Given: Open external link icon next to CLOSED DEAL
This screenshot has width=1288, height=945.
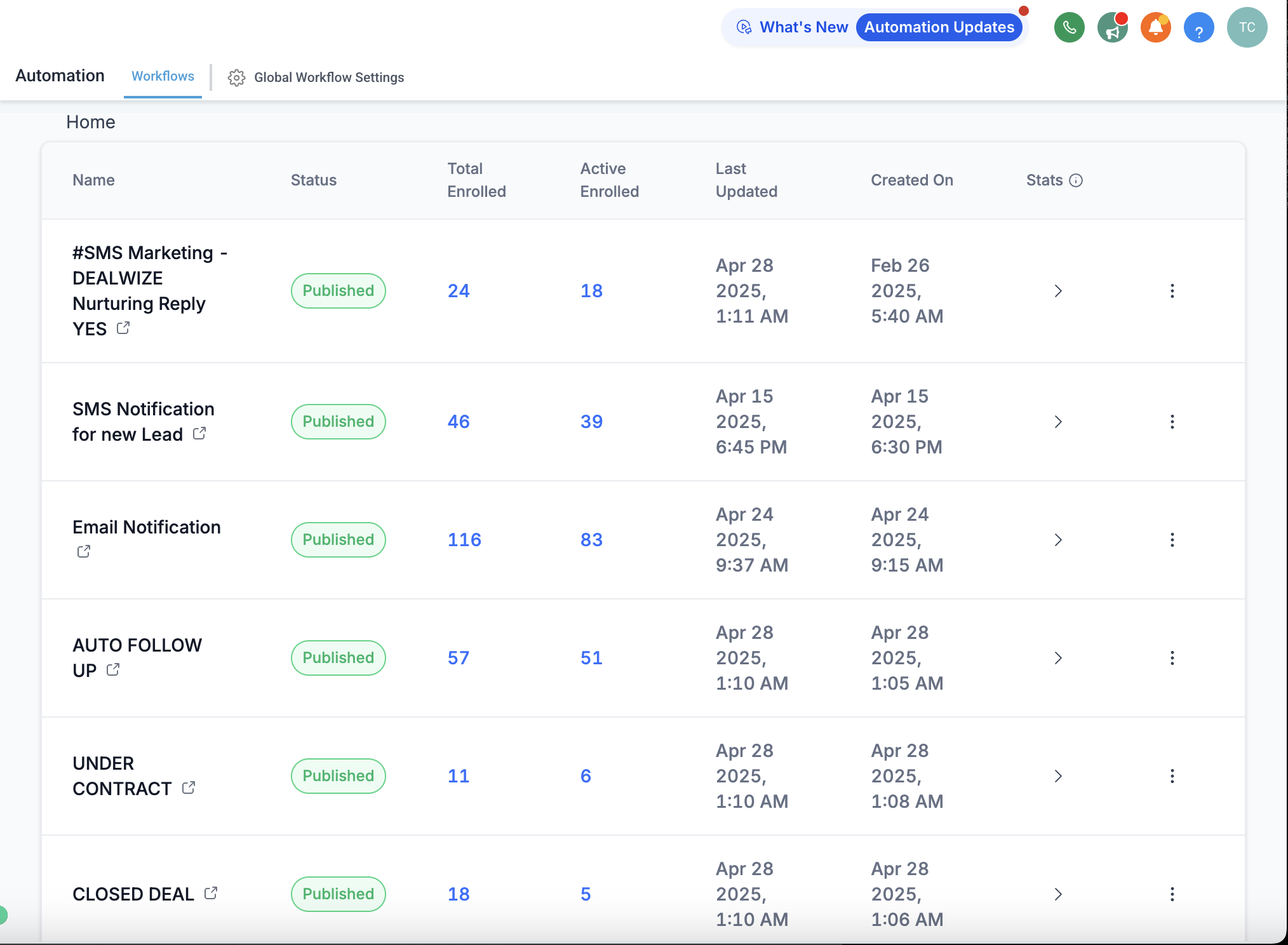Looking at the screenshot, I should [x=211, y=893].
